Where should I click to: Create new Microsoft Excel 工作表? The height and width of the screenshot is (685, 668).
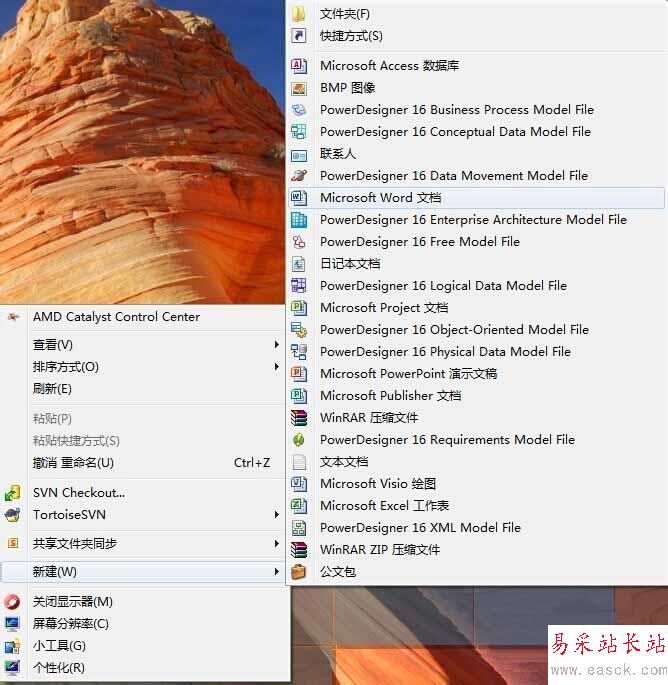(x=477, y=505)
